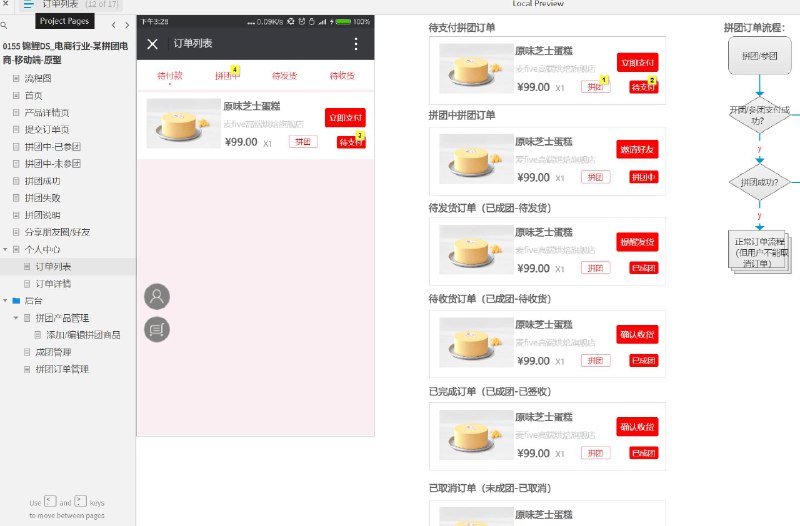Switch to the 拼团中 tab
Viewport: 800px width, 526px height.
point(227,76)
